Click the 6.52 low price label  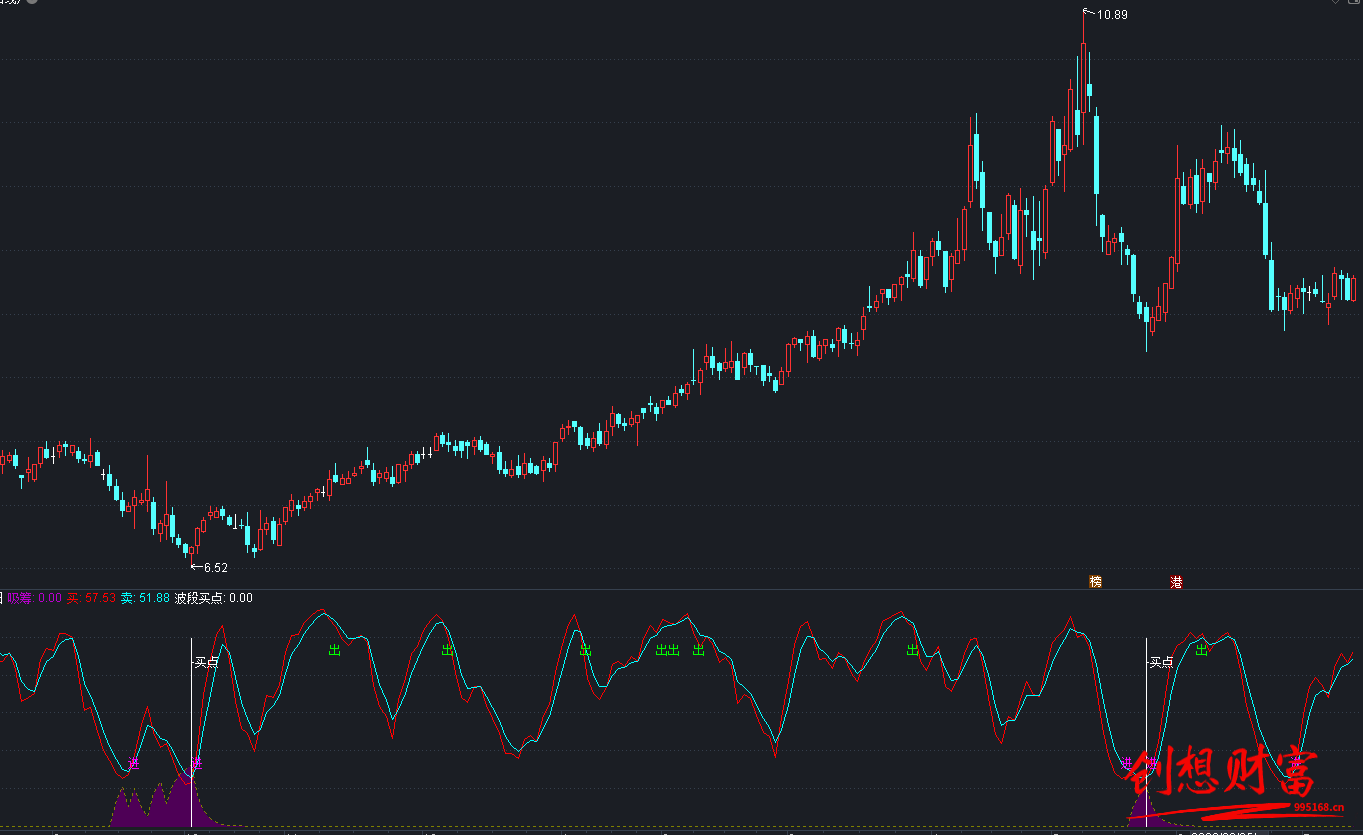(x=214, y=567)
